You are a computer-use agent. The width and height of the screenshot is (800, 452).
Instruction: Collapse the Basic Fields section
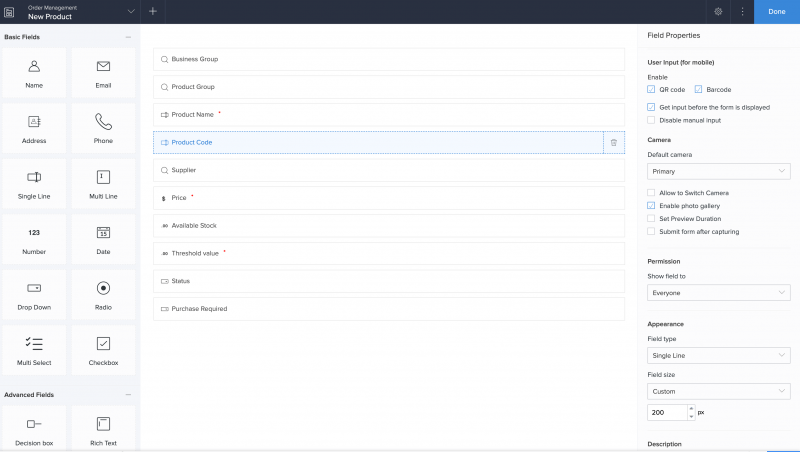pyautogui.click(x=128, y=37)
